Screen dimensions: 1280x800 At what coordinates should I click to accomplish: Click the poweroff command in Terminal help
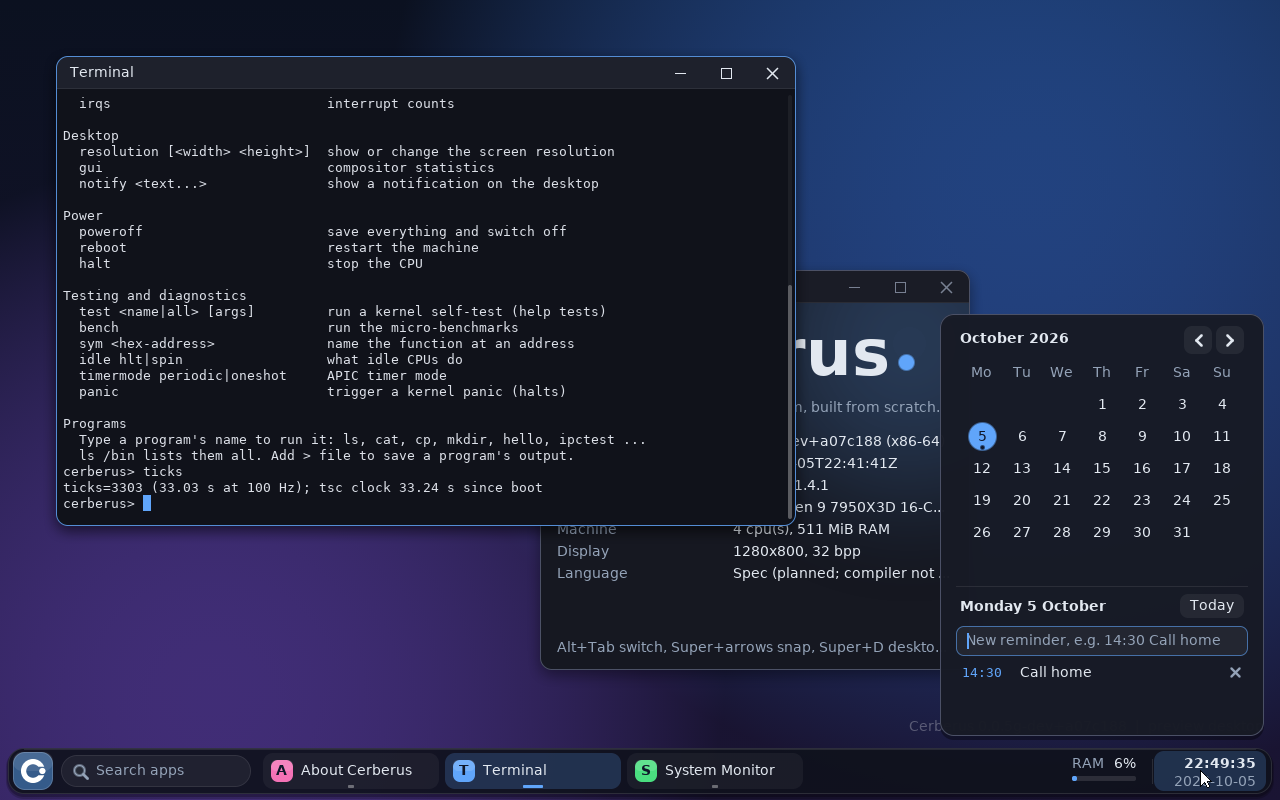coord(111,232)
